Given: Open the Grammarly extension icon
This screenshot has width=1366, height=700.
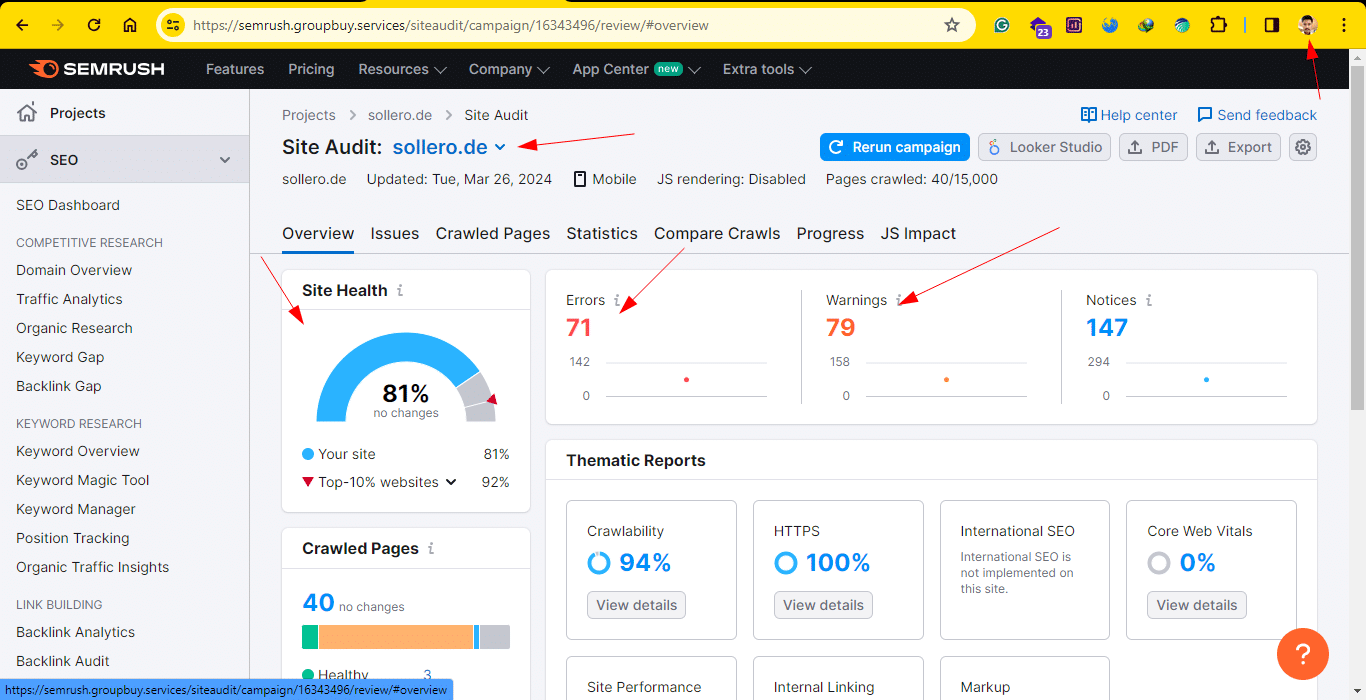Looking at the screenshot, I should click(1001, 25).
